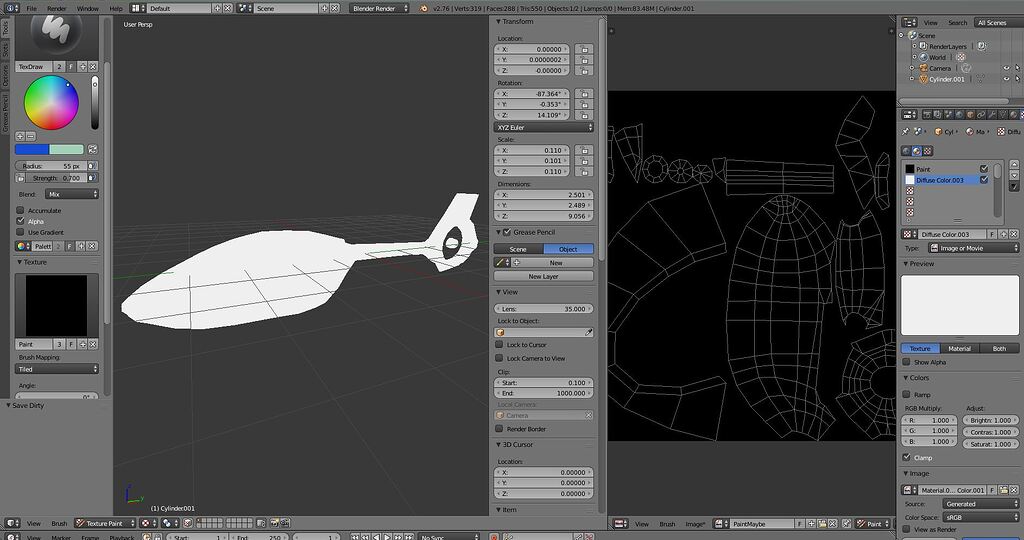Click the Lock to Object eyedropper icon
The image size is (1024, 540).
point(588,332)
